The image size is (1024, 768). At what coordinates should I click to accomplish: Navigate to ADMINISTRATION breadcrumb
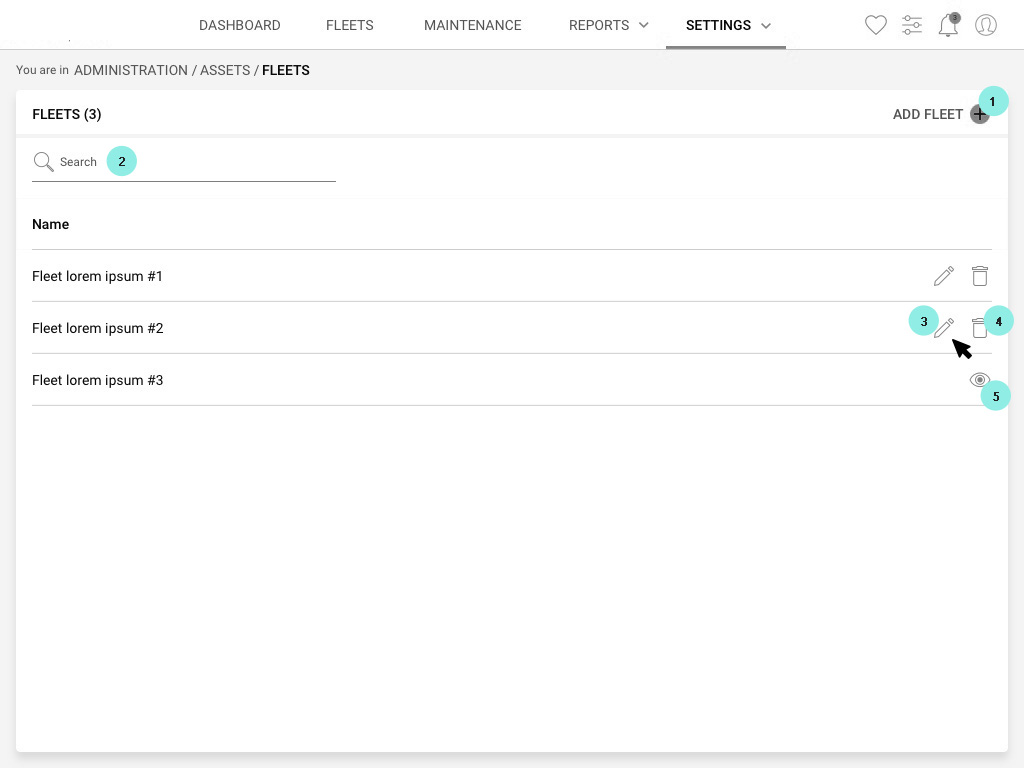tap(131, 70)
